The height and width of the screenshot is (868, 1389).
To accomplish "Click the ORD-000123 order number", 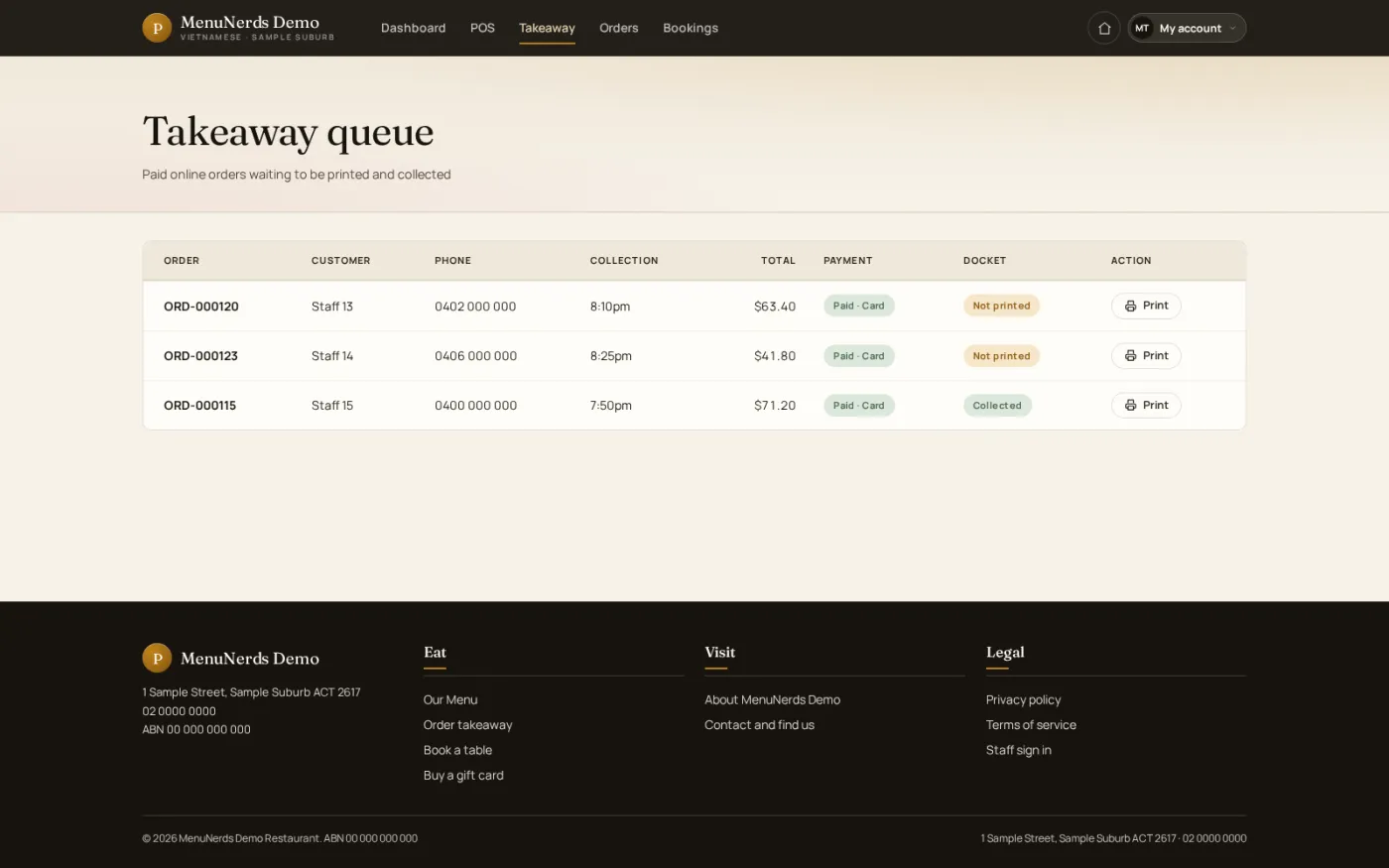I will click(x=200, y=356).
